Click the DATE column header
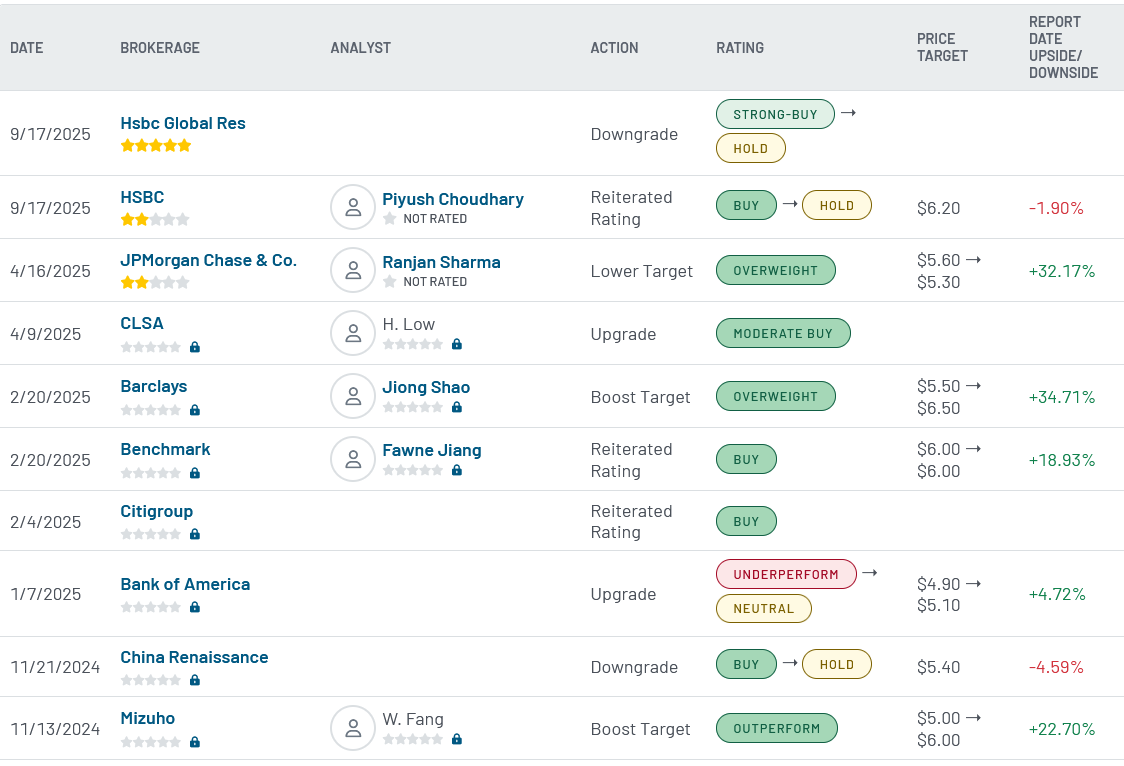The width and height of the screenshot is (1124, 766). pos(27,48)
